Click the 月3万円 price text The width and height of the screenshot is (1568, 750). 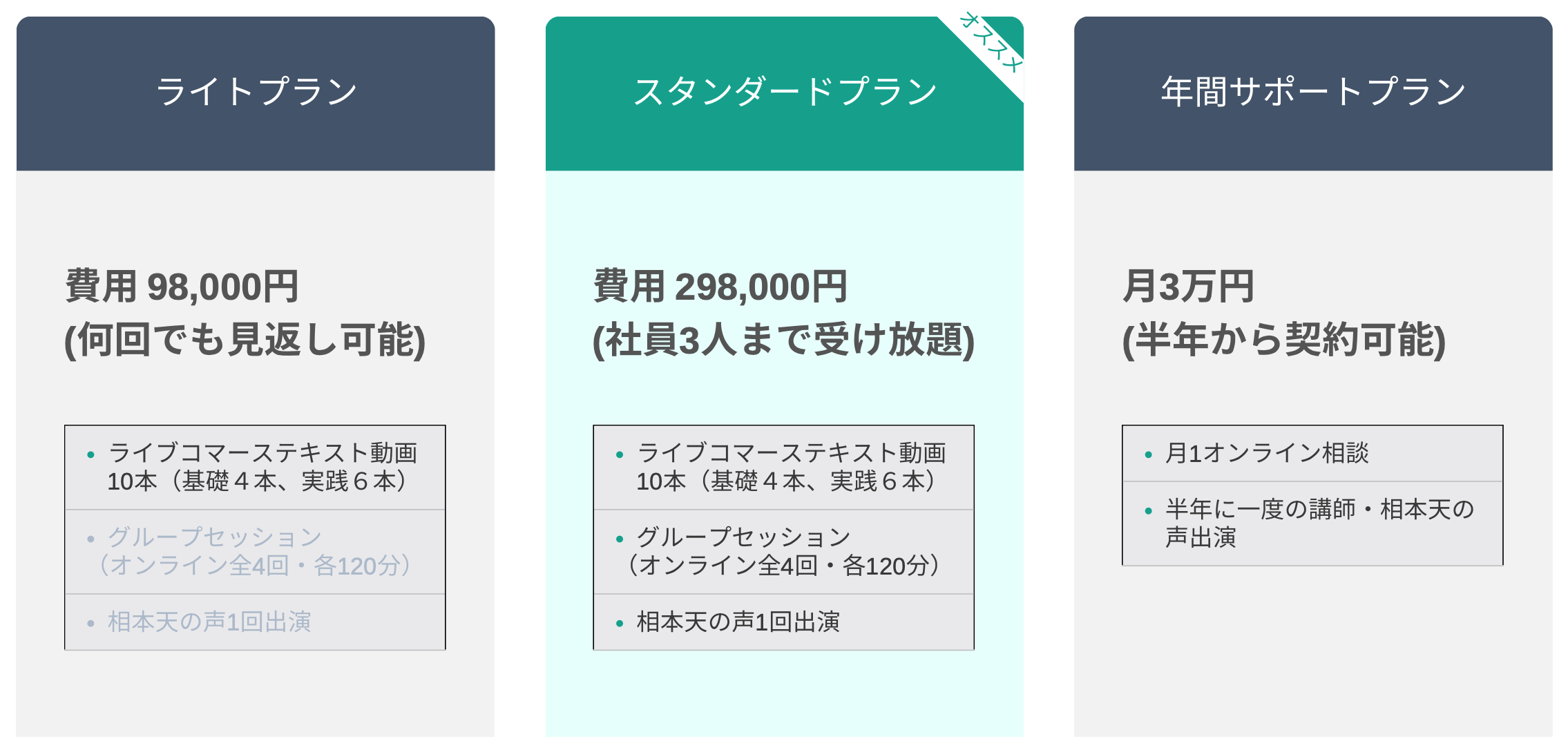point(1188,287)
